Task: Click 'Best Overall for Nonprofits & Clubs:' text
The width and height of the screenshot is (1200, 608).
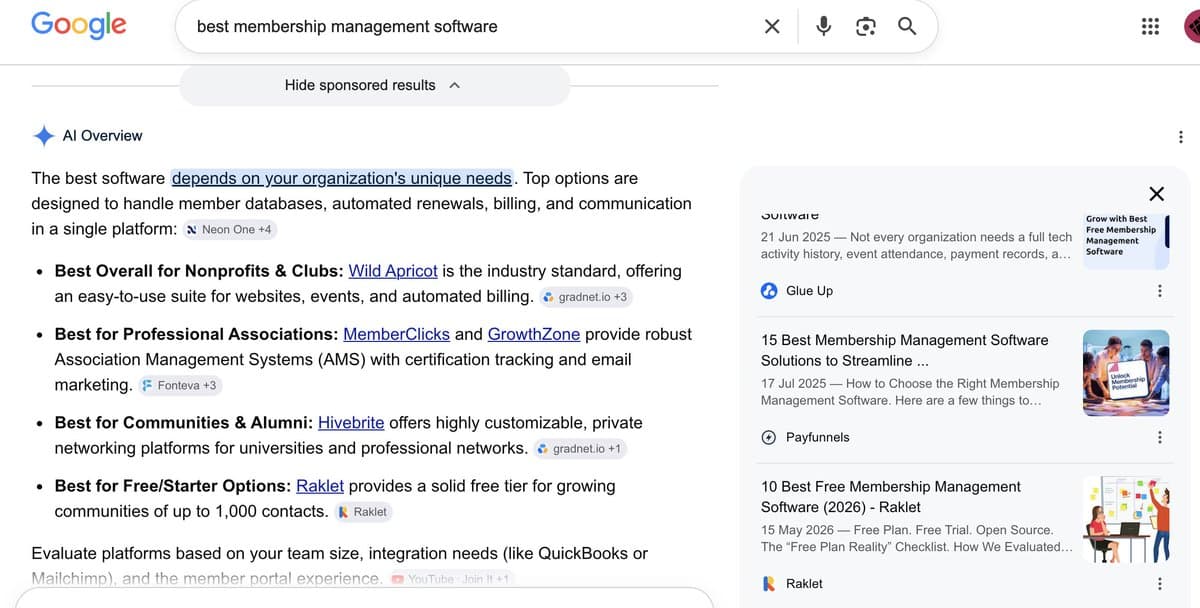Action: [x=199, y=271]
